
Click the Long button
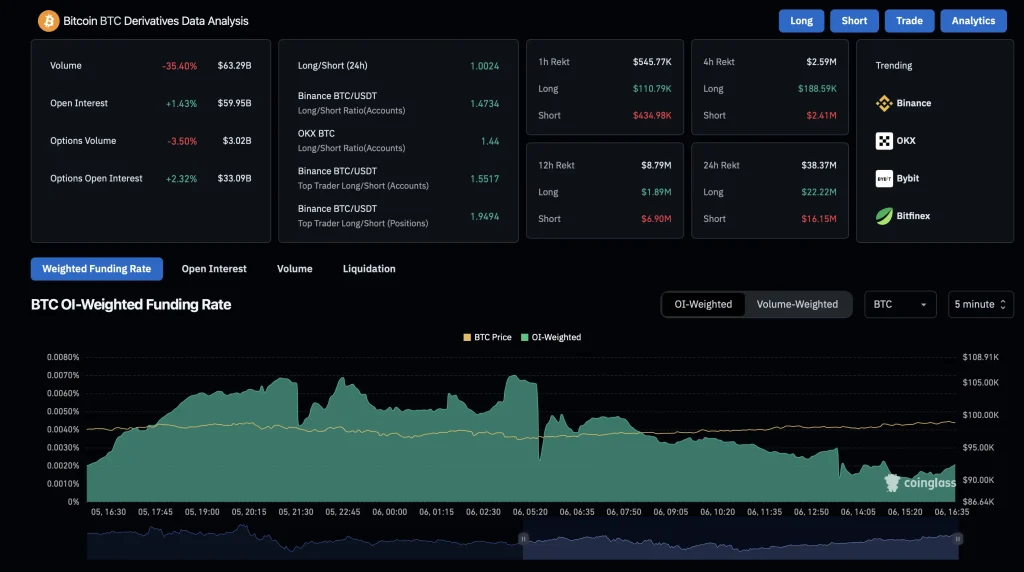801,21
